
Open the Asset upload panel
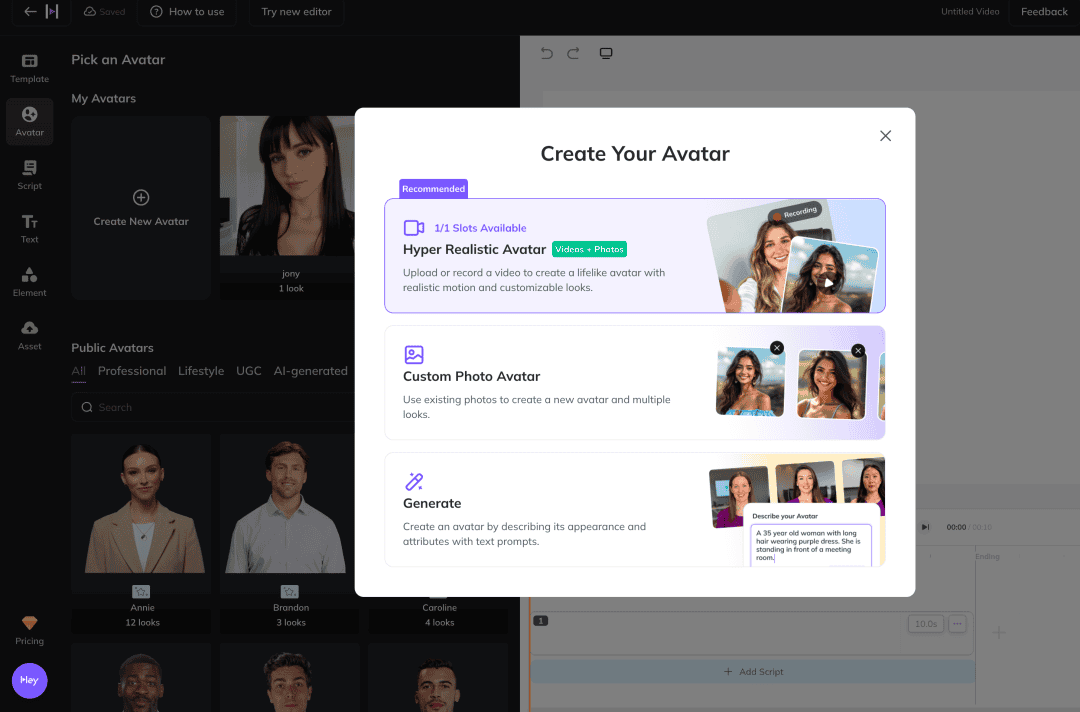click(x=29, y=335)
